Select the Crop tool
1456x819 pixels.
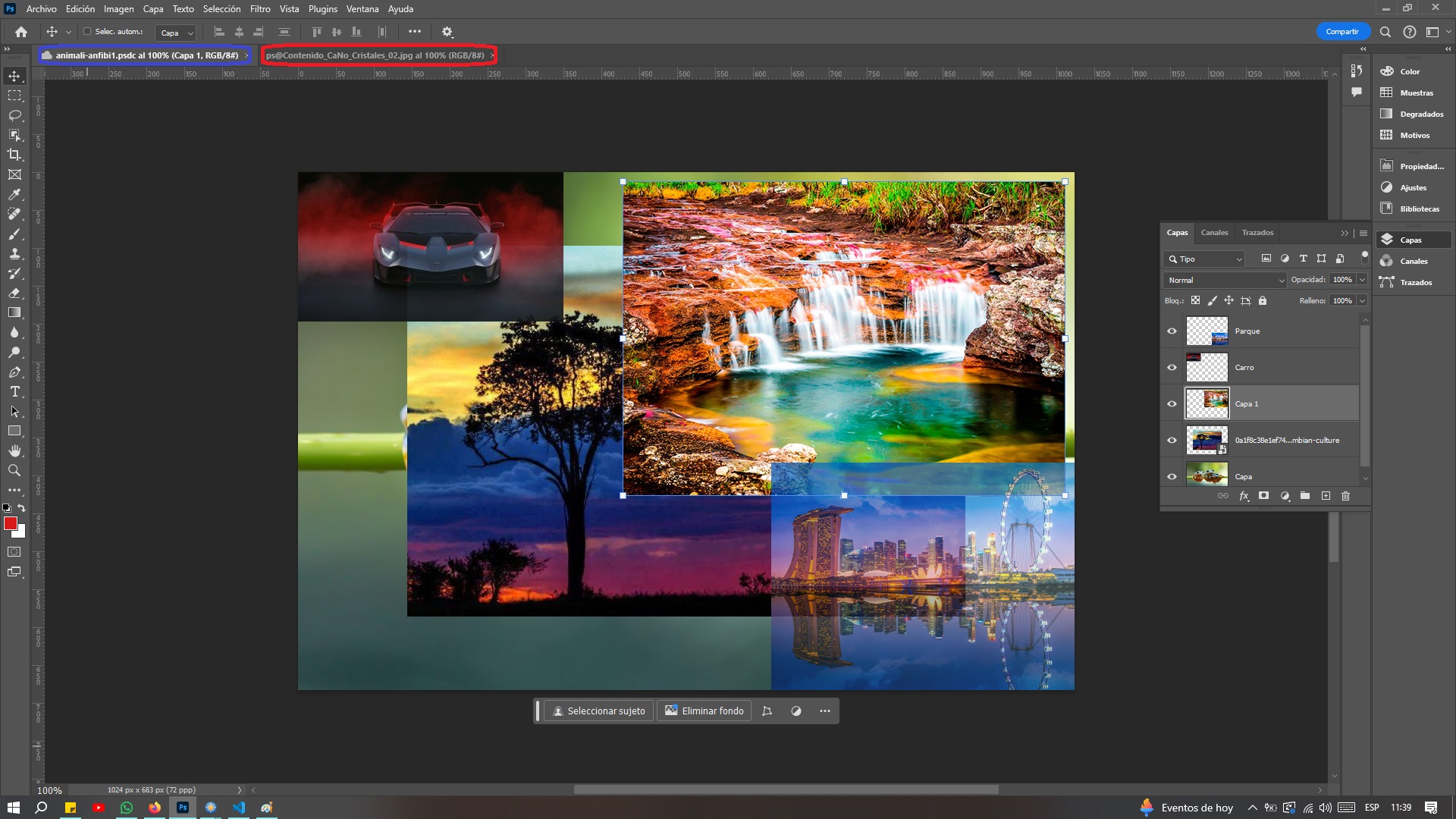(14, 155)
